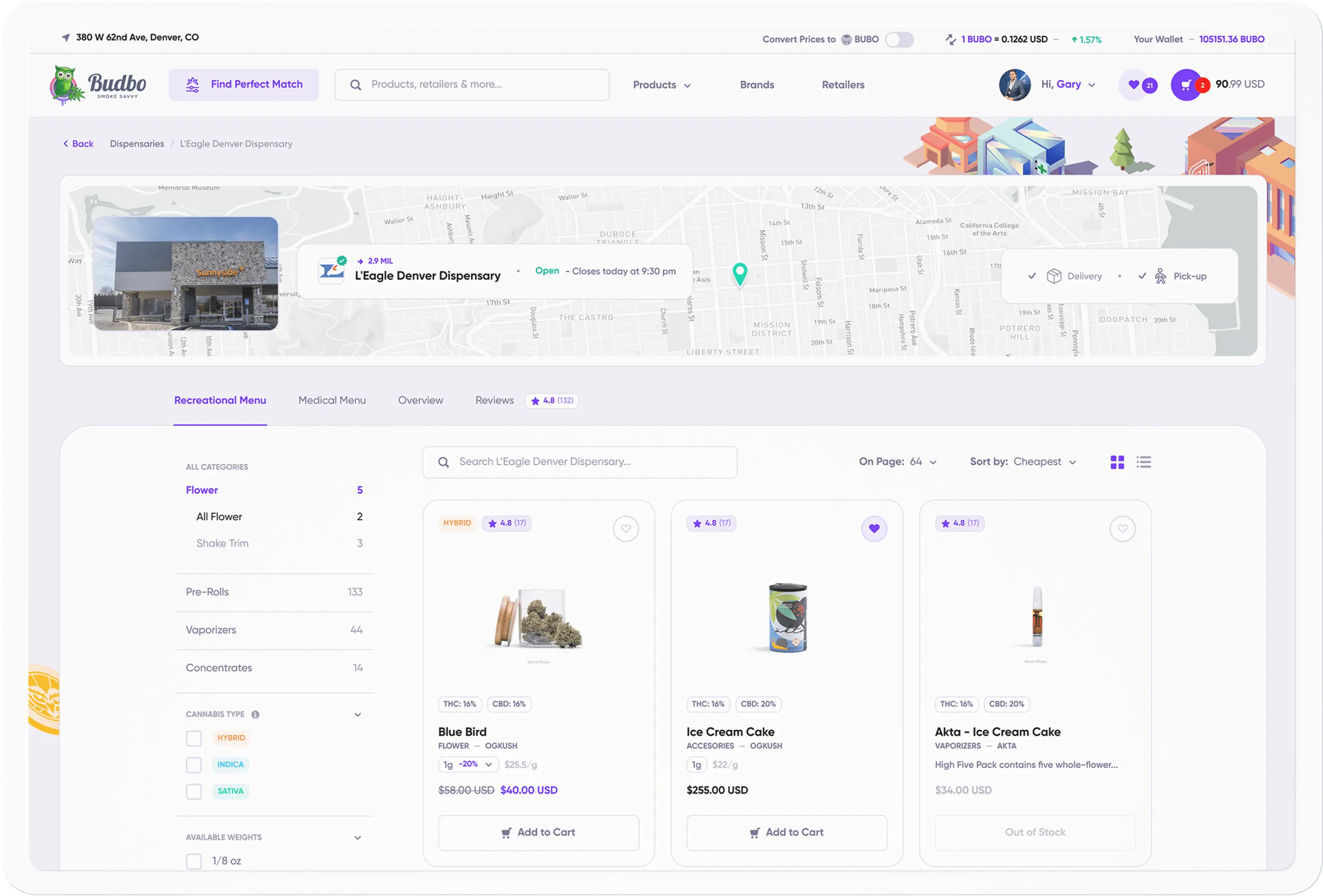Click the dispensary search magnifier icon
The image size is (1323, 896).
[443, 462]
